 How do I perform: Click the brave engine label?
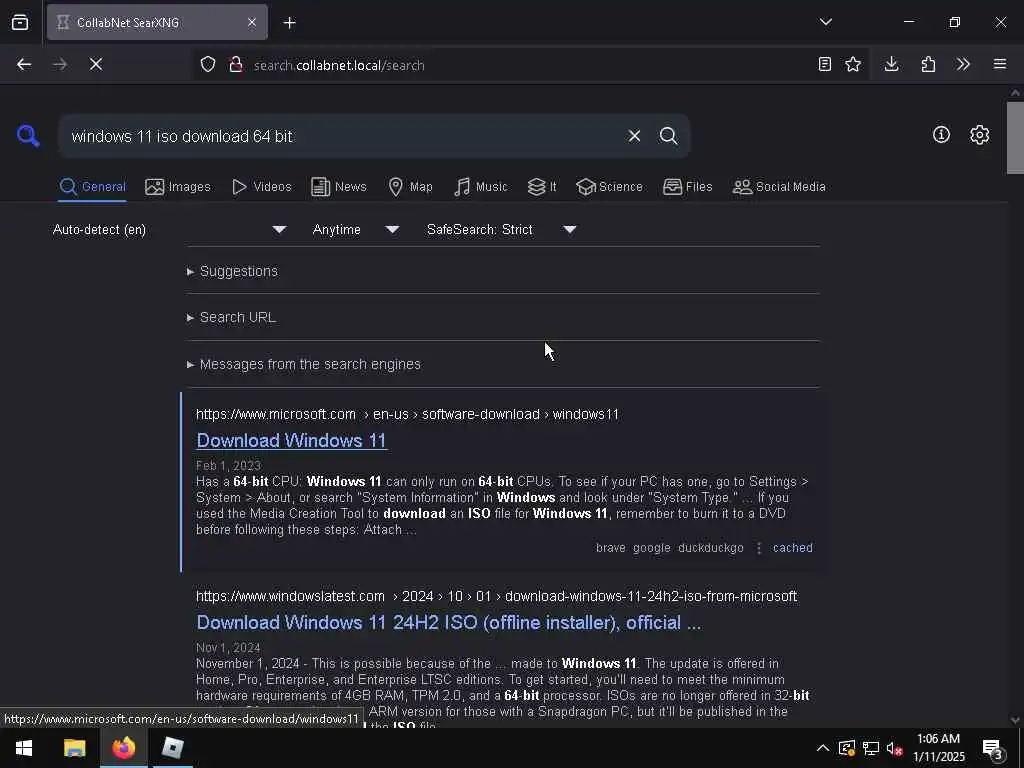coord(611,548)
